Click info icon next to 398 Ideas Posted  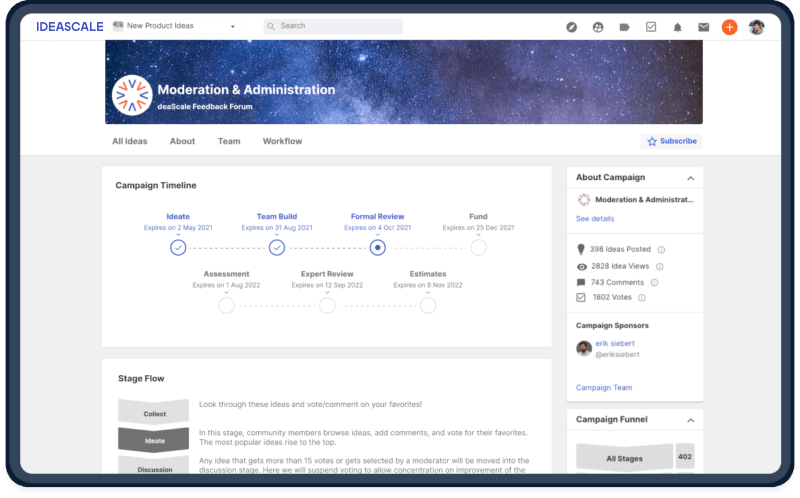click(x=661, y=250)
